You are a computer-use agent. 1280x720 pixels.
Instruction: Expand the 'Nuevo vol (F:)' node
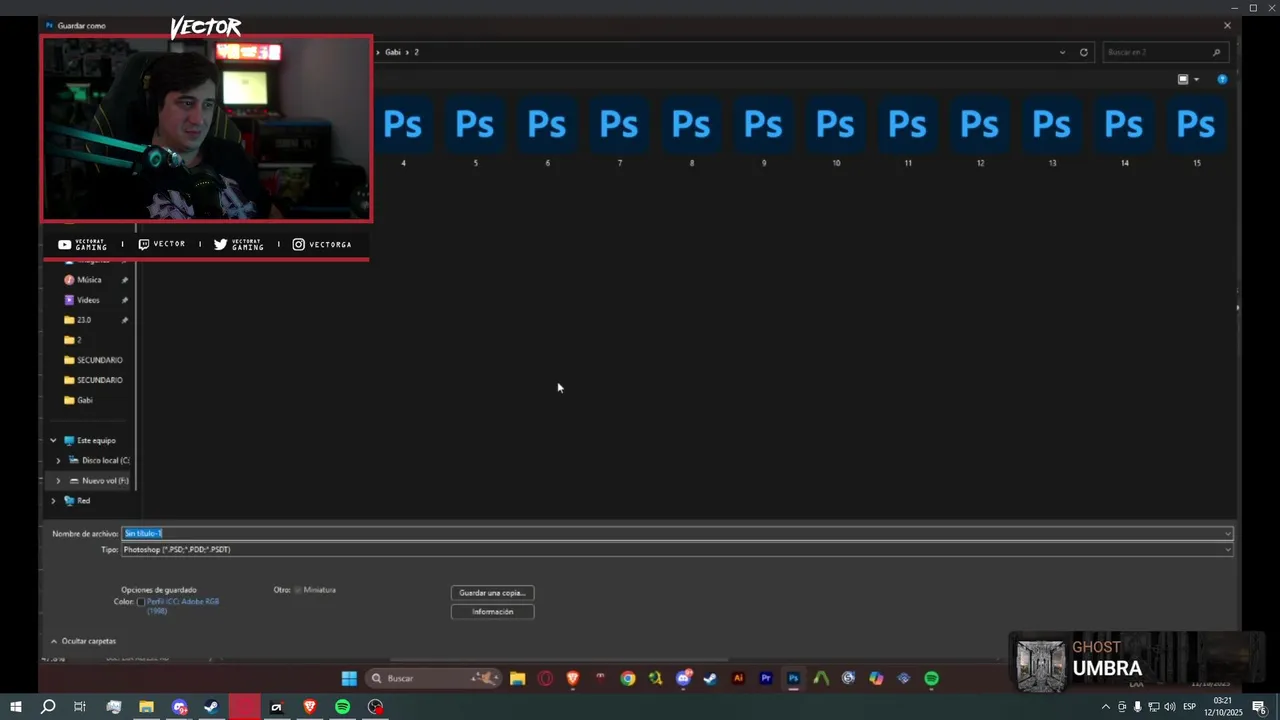tap(58, 481)
